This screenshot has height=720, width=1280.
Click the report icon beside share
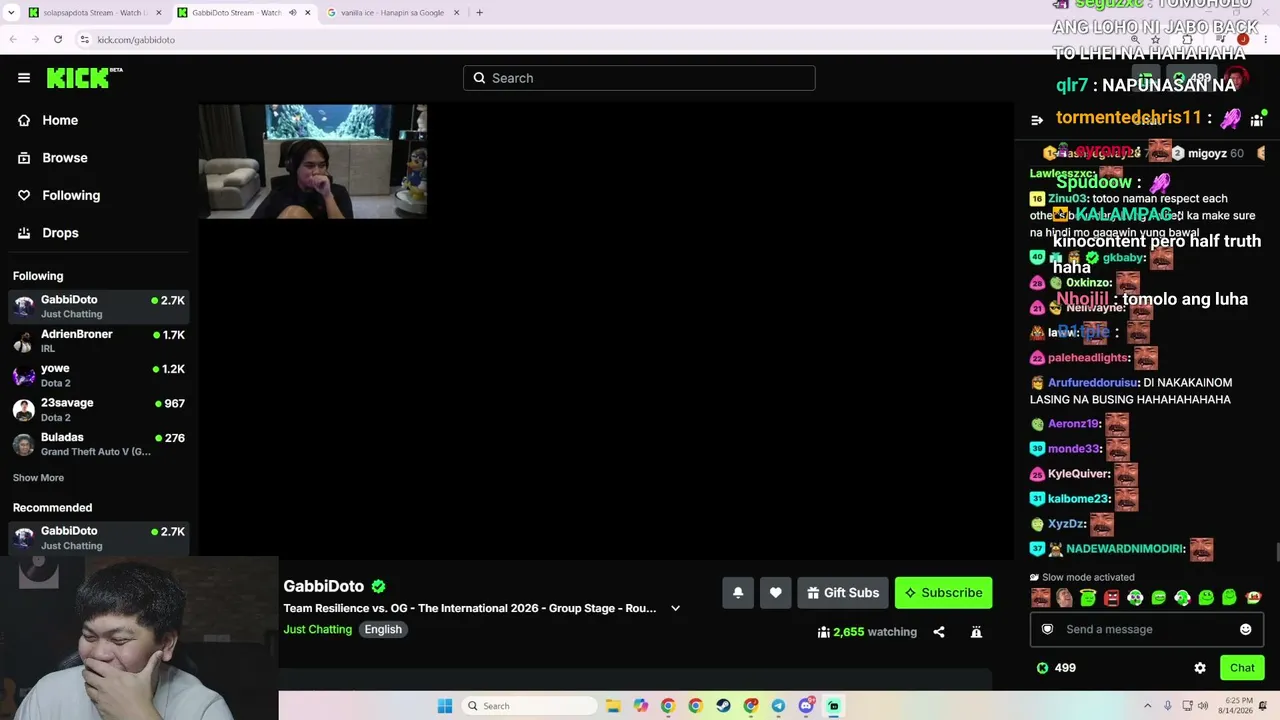point(976,632)
